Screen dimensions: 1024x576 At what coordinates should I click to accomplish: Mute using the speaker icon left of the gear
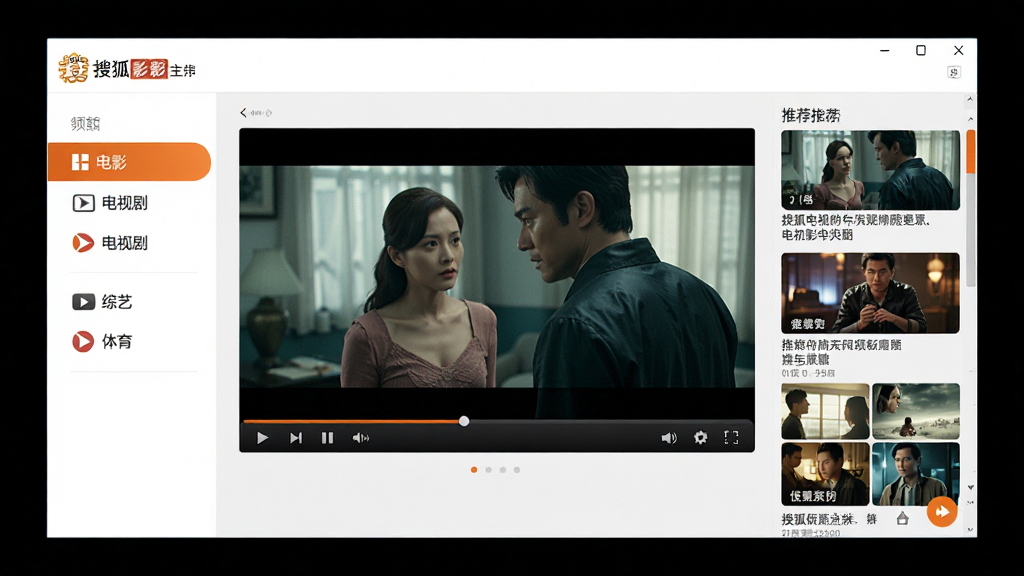tap(669, 438)
